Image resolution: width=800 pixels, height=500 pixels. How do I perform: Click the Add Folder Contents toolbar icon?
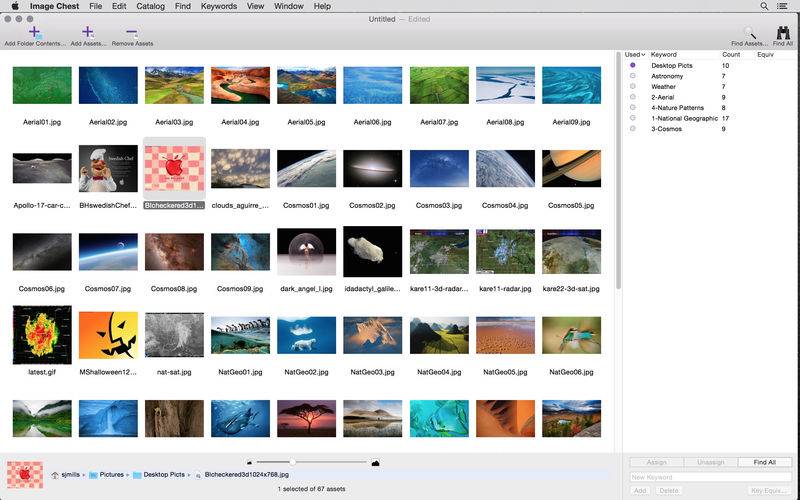(34, 32)
